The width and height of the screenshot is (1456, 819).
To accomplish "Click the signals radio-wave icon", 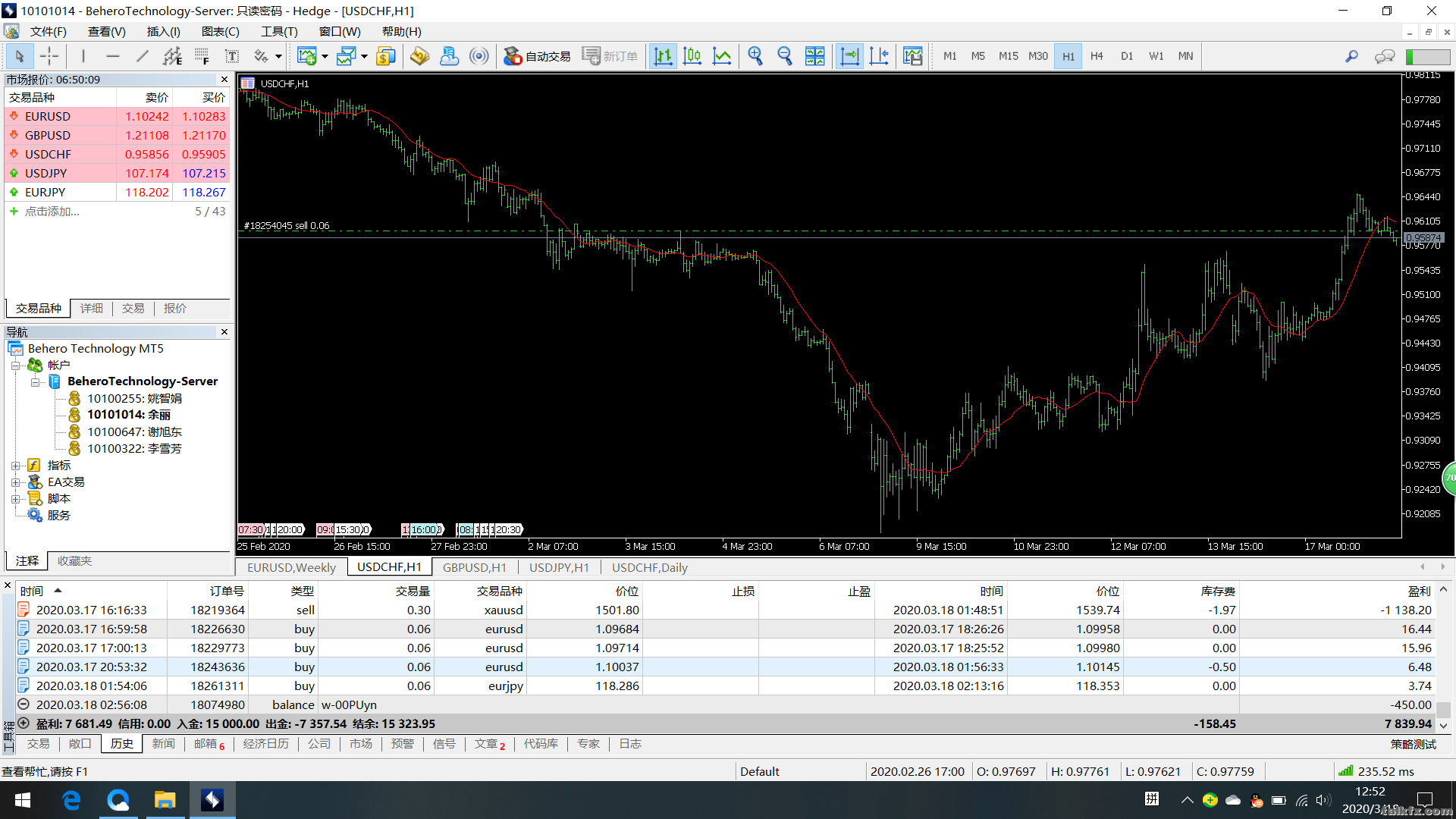I will [479, 56].
